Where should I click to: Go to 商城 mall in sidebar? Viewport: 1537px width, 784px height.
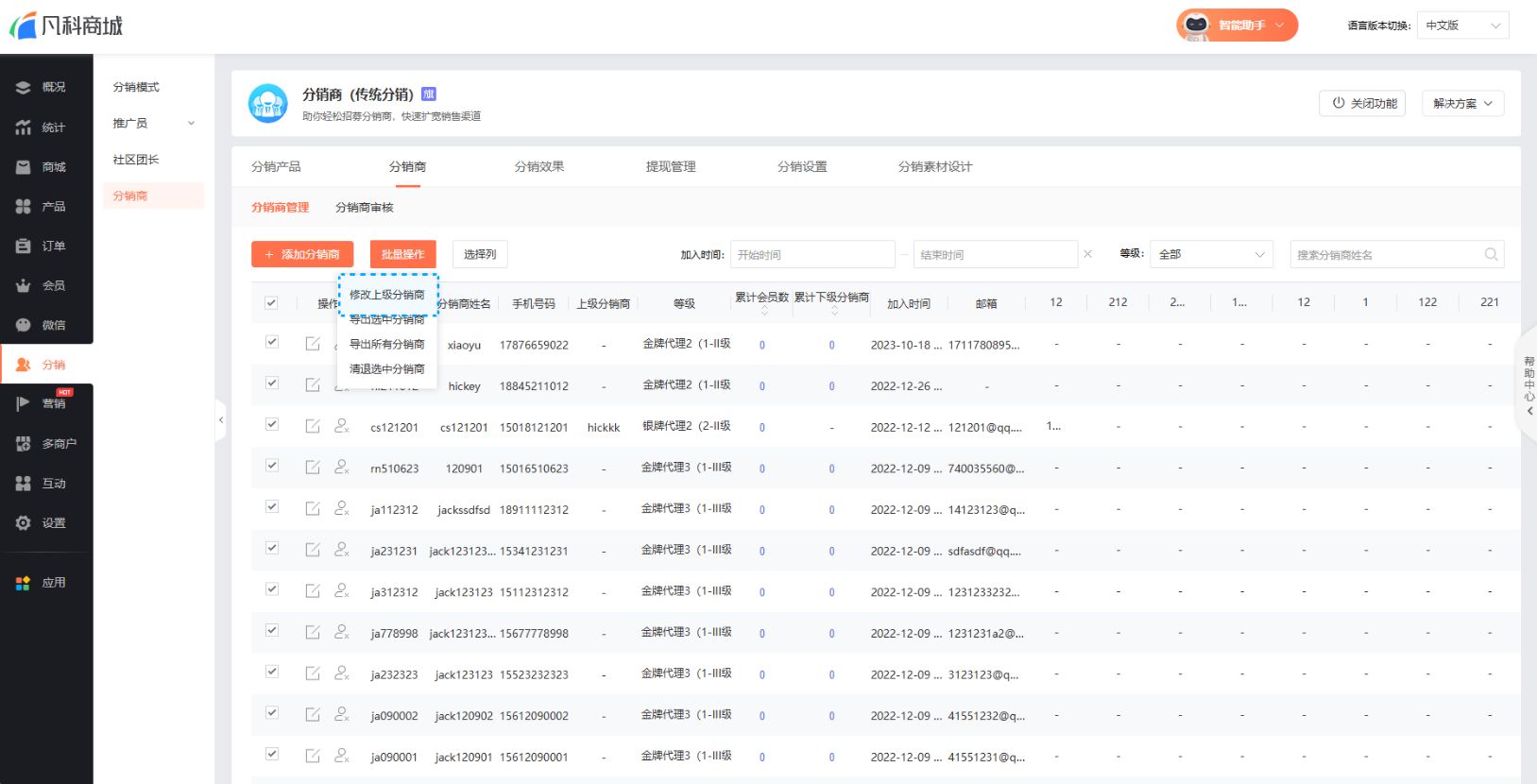(41, 167)
